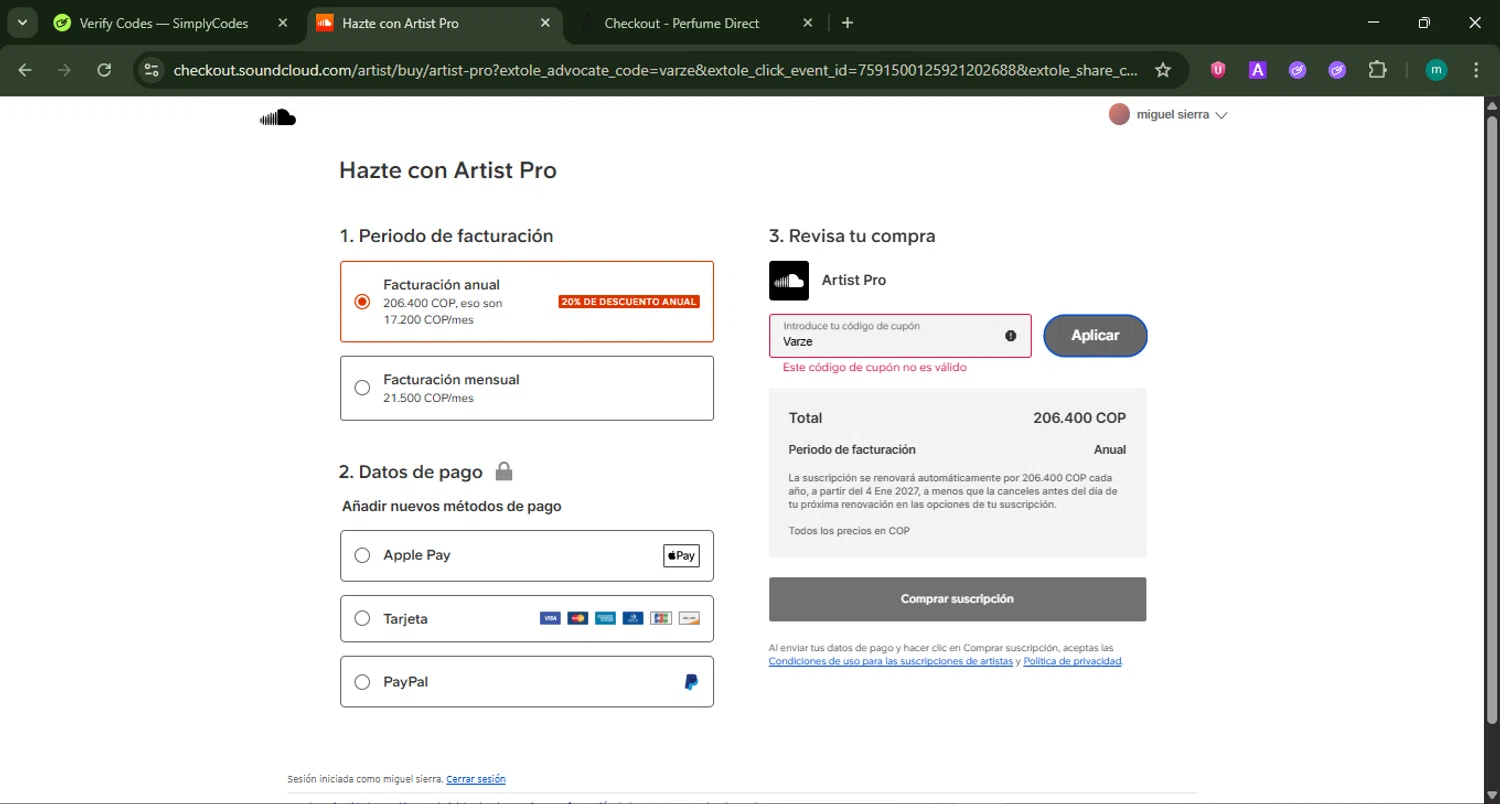
Task: Open the Política de privacidad link
Action: pyautogui.click(x=1072, y=661)
